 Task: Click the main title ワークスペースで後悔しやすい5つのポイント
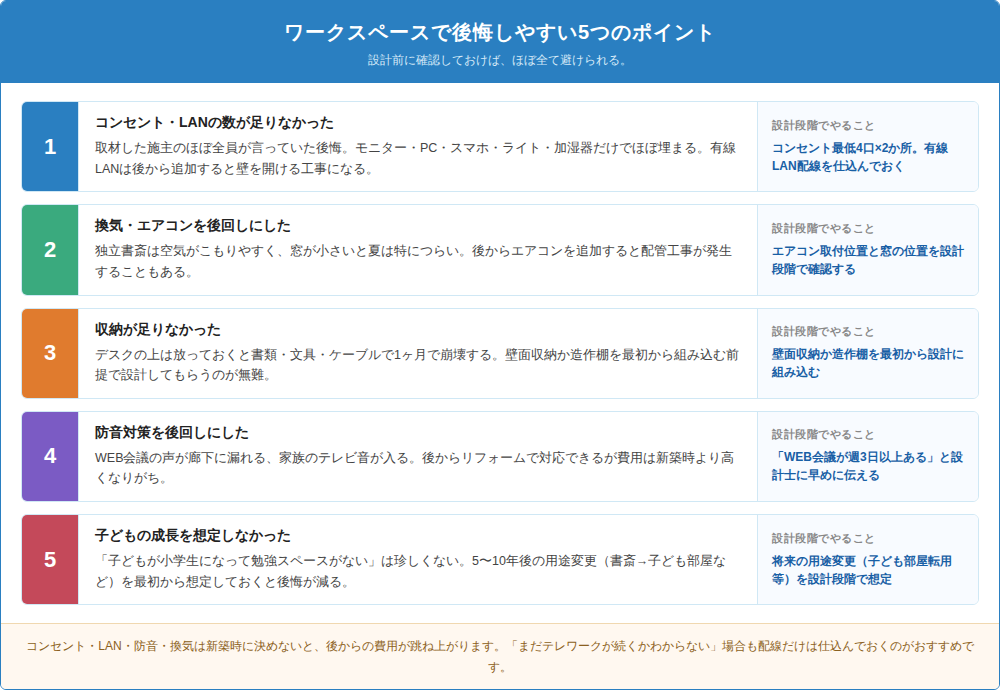(x=499, y=33)
